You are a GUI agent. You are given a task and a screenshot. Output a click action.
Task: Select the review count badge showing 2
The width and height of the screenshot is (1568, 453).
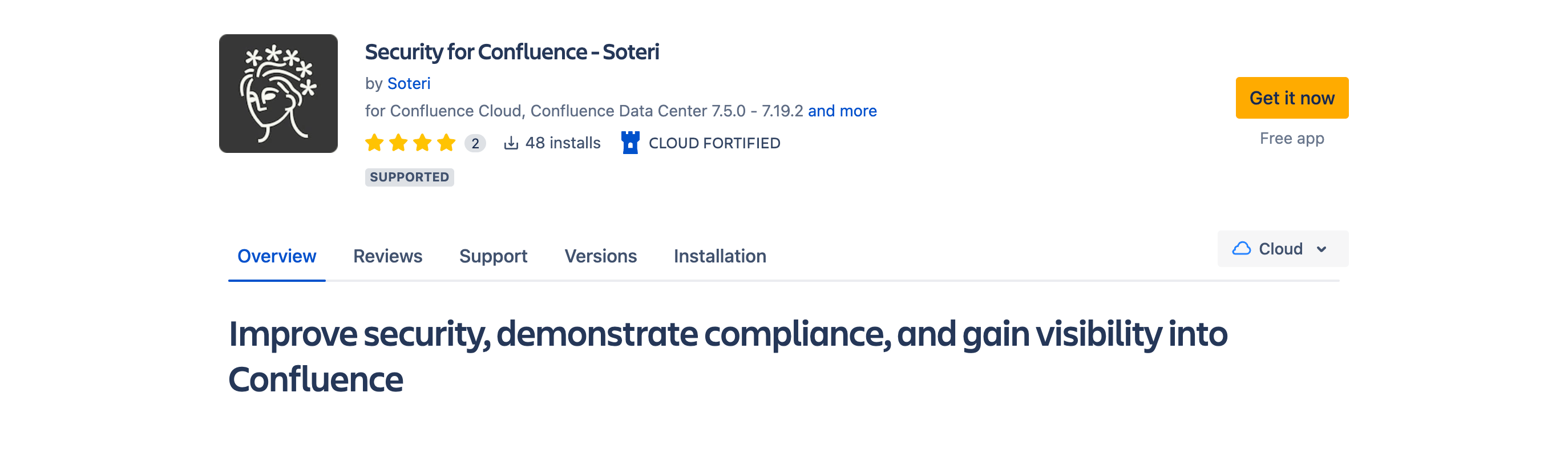[474, 143]
